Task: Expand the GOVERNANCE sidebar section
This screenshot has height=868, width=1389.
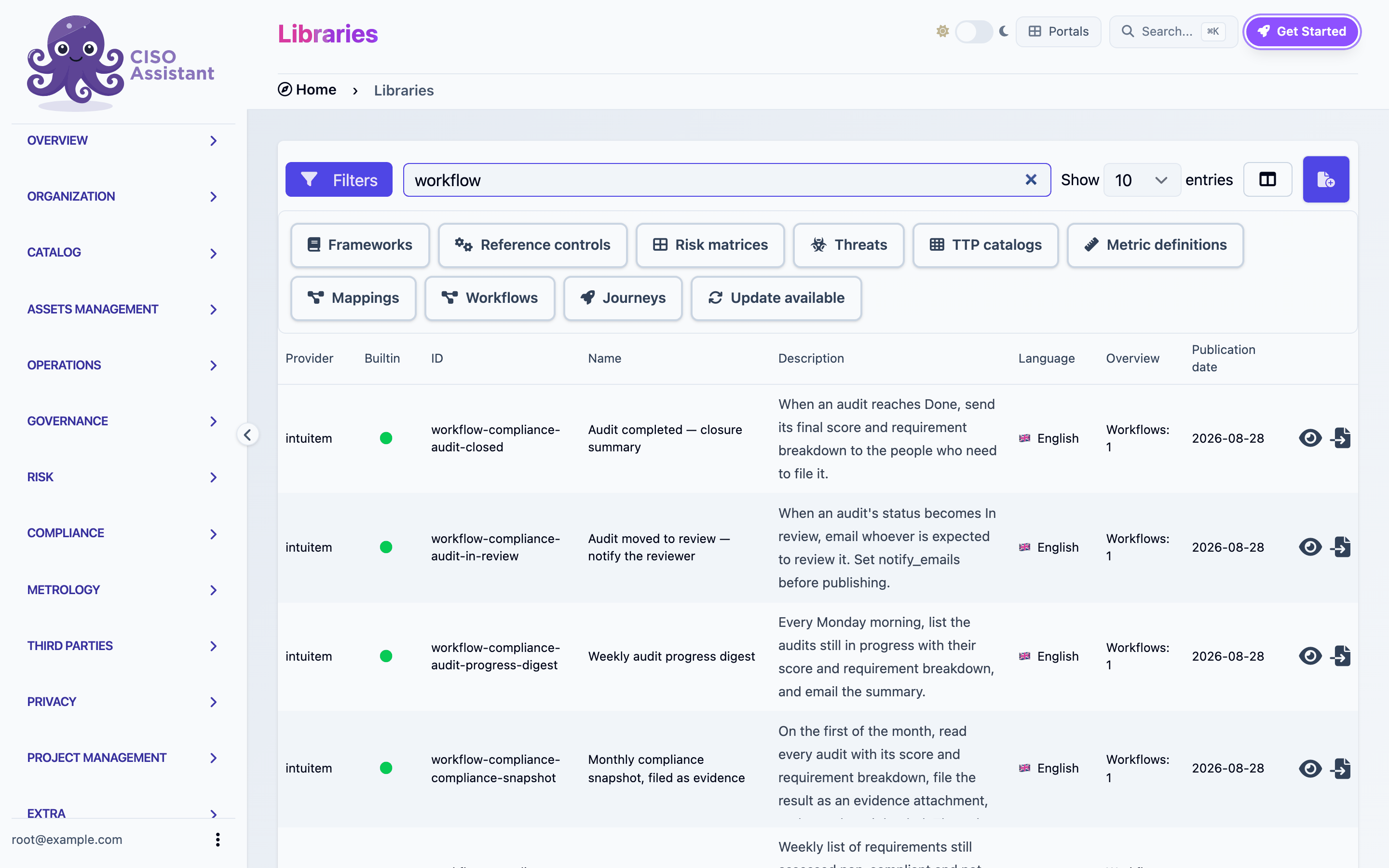Action: [x=122, y=421]
